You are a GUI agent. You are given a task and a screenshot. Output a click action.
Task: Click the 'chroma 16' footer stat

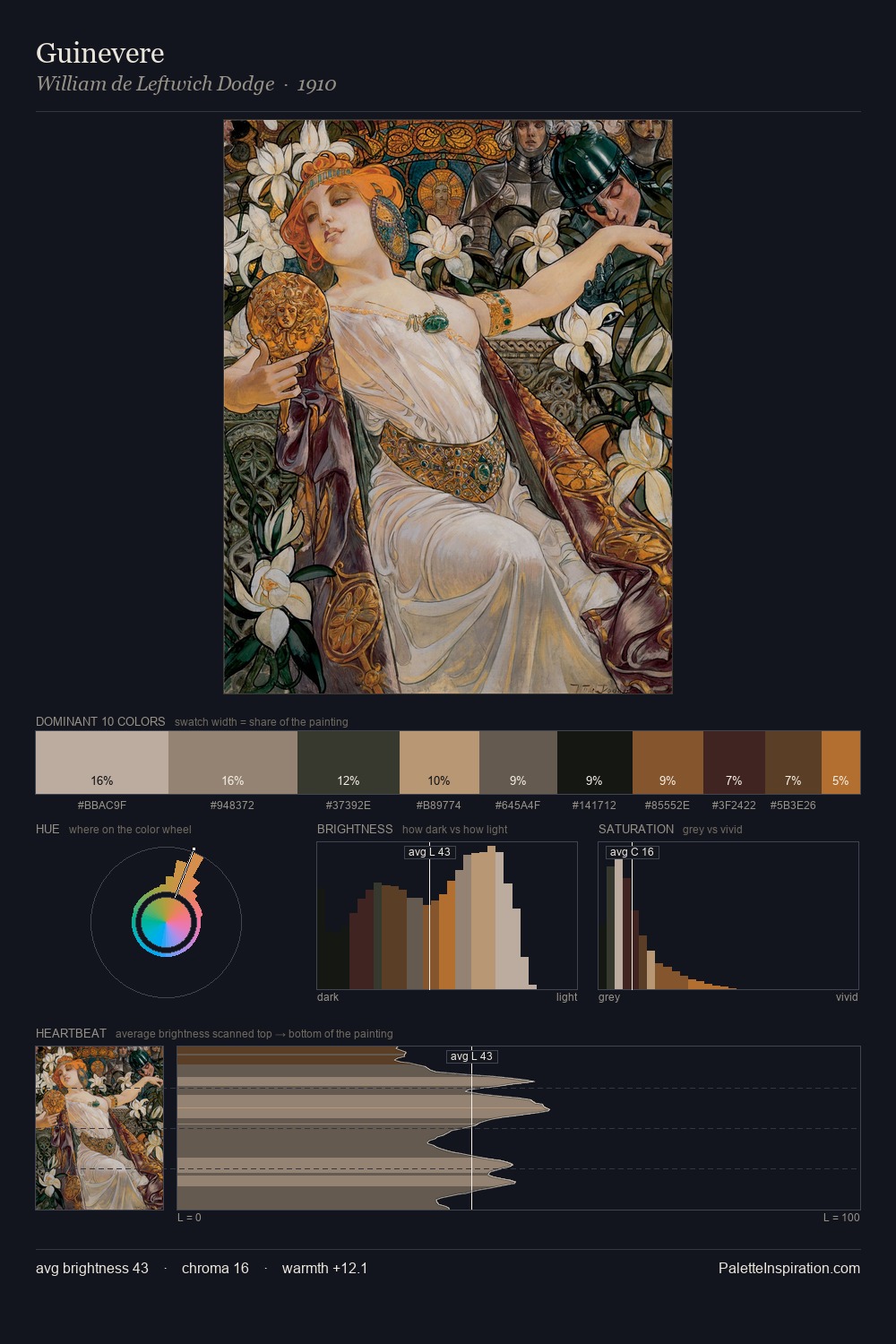pos(215,1268)
